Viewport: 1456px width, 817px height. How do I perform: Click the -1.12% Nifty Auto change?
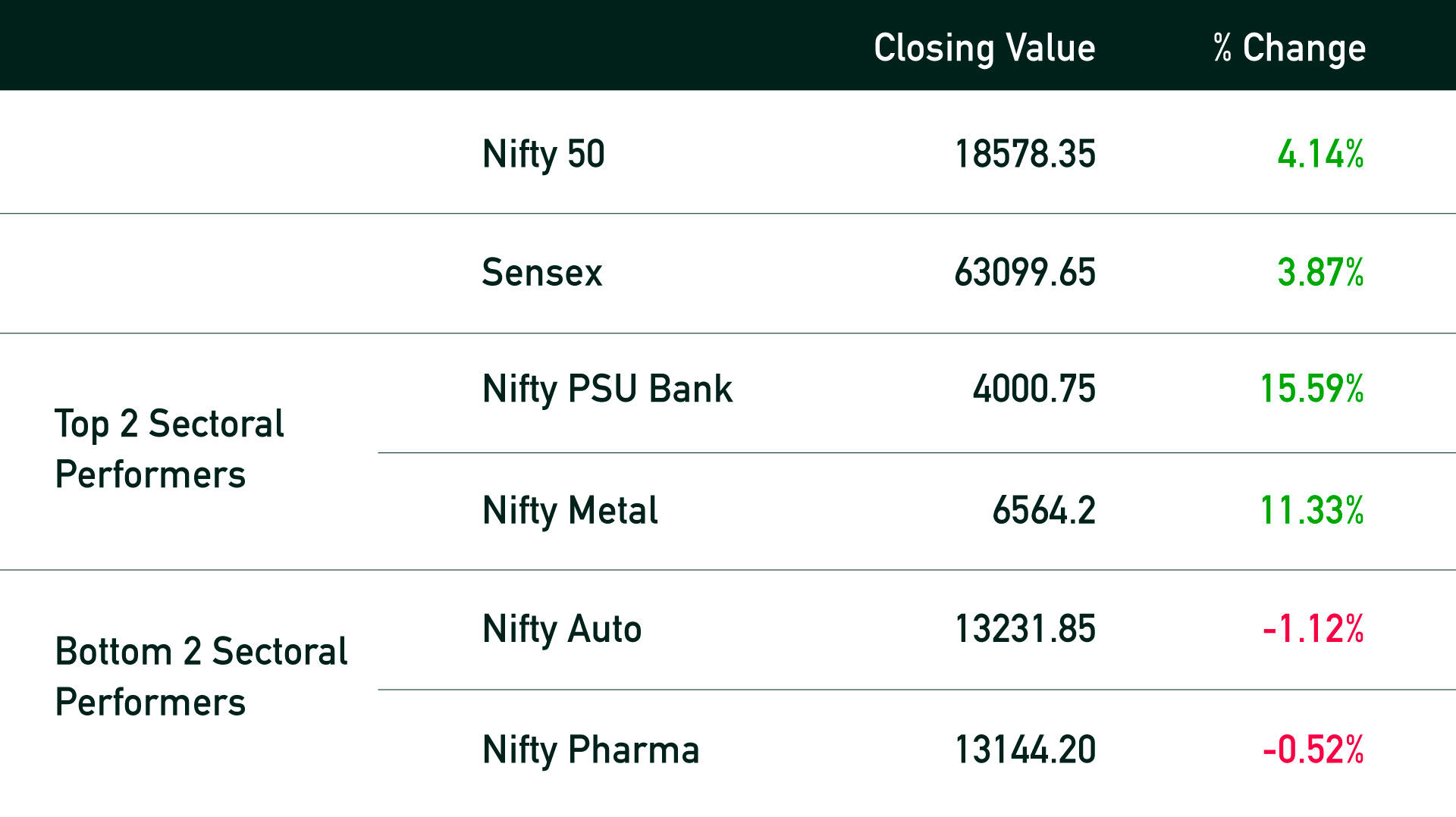[x=1313, y=629]
